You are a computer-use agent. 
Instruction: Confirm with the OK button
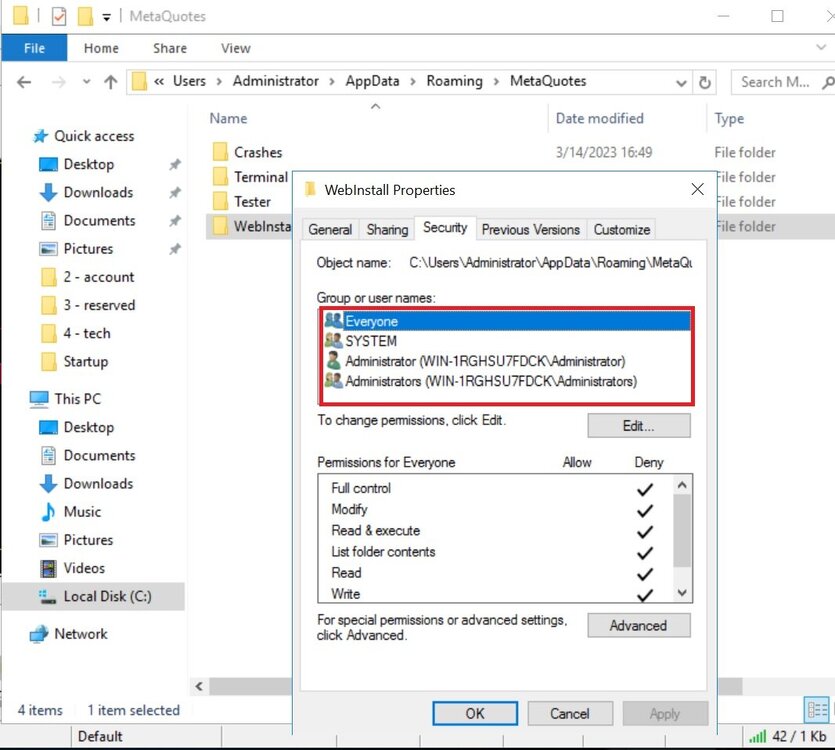(474, 713)
